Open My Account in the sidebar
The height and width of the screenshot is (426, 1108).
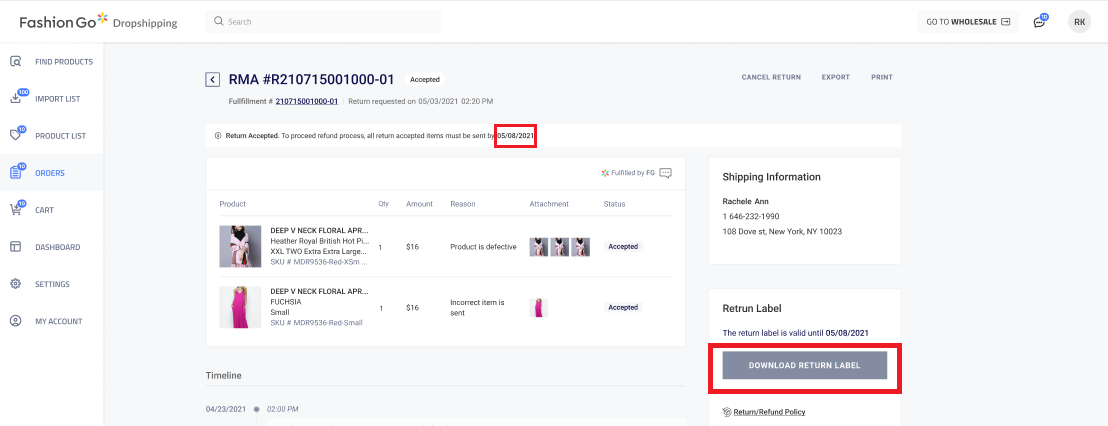(x=58, y=321)
